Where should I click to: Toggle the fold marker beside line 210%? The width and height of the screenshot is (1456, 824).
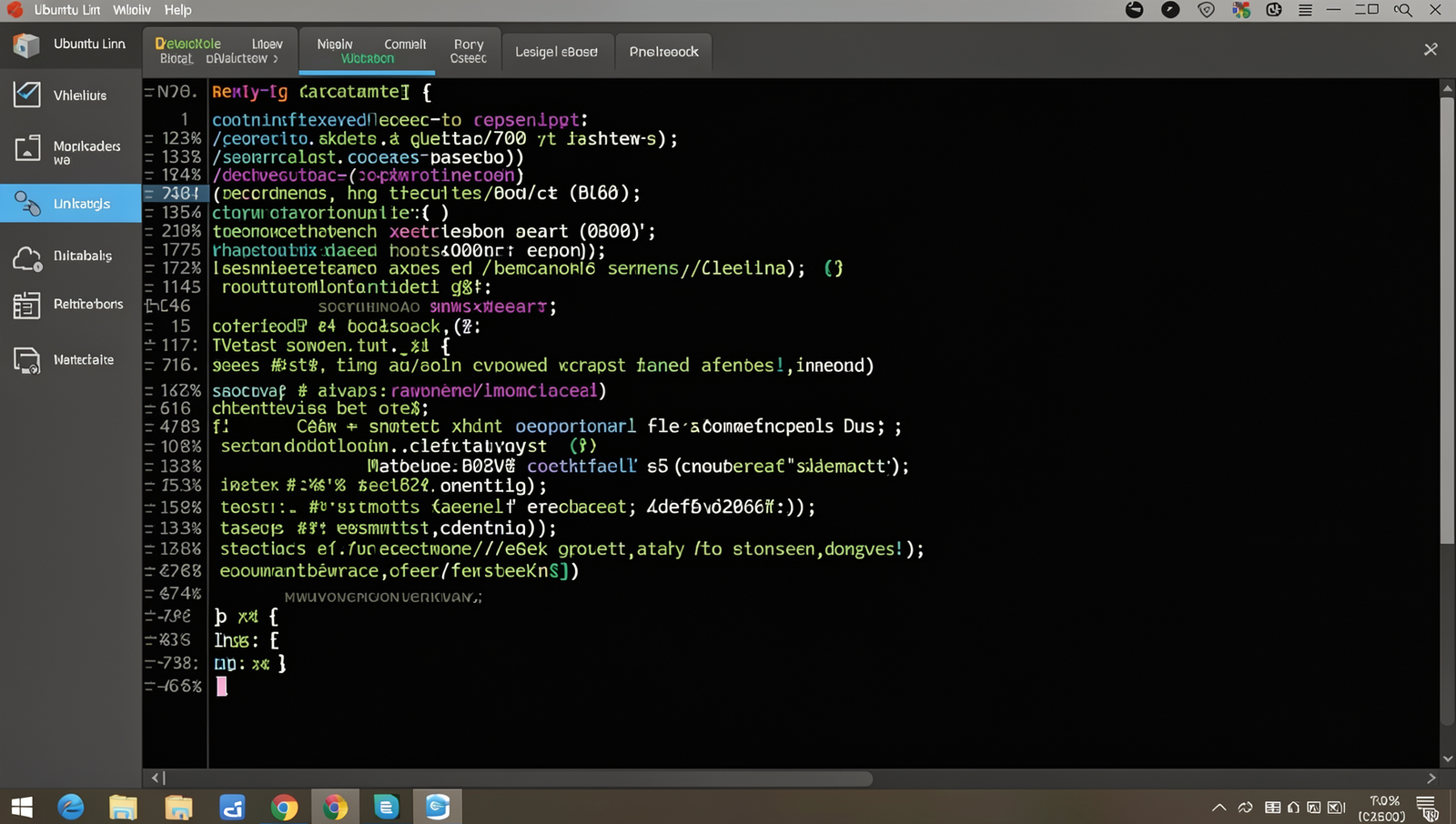tap(149, 232)
